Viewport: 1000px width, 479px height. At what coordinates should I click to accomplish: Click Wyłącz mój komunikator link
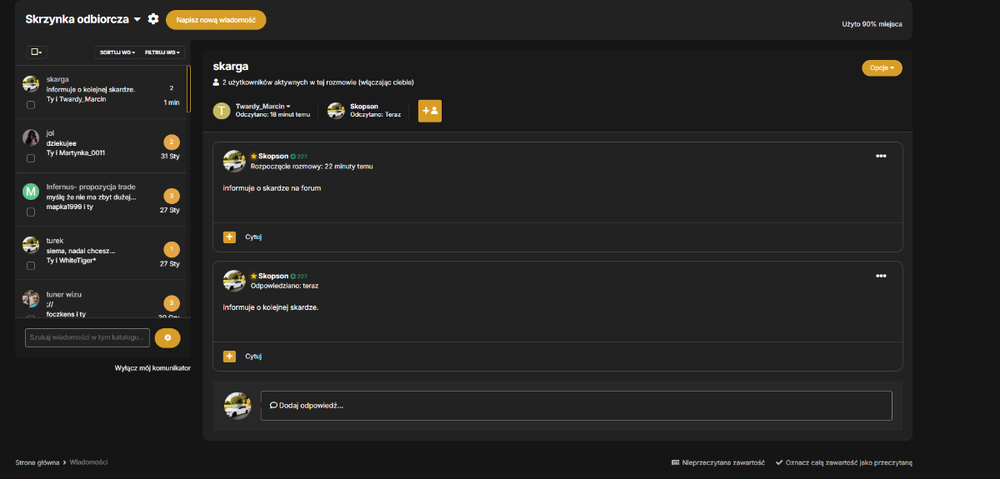[153, 368]
